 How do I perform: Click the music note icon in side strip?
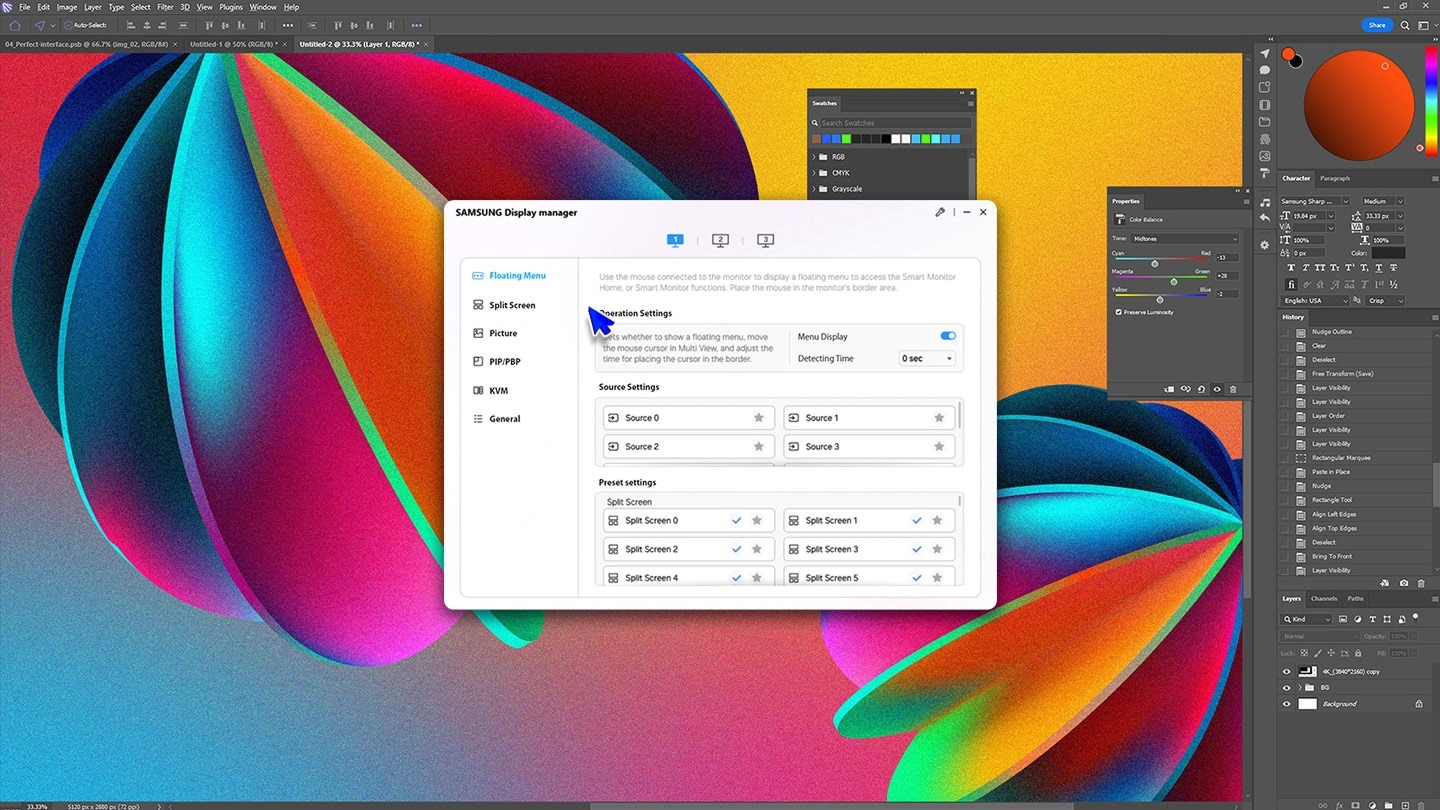pyautogui.click(x=1265, y=202)
